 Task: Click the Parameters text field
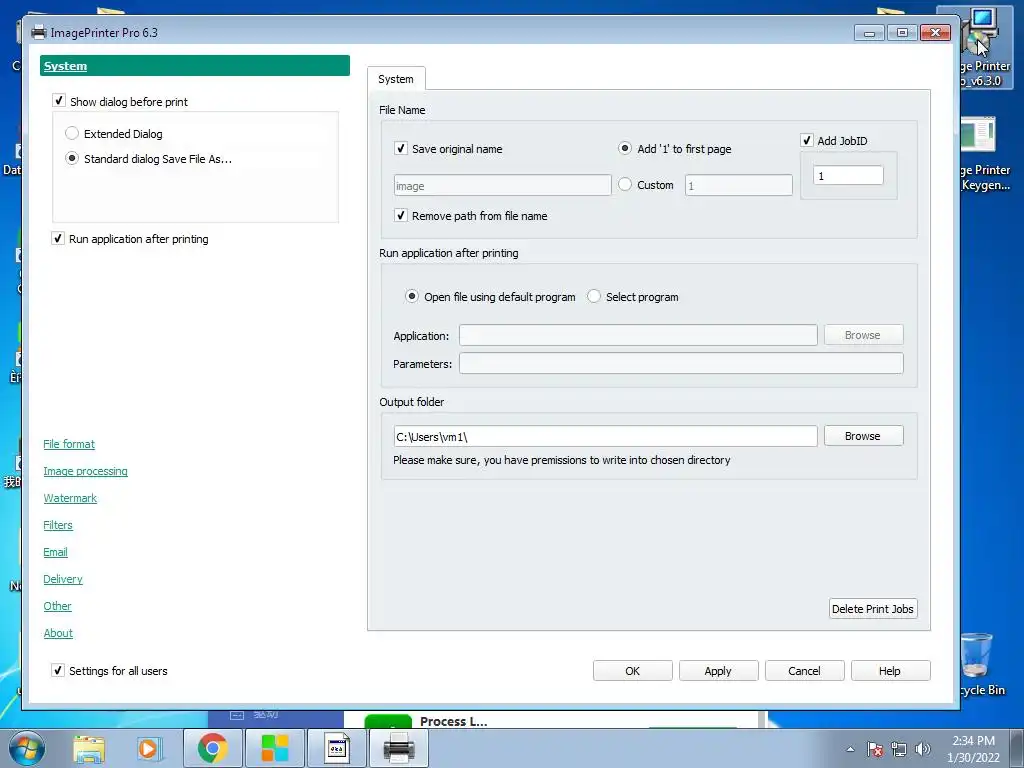pos(681,363)
